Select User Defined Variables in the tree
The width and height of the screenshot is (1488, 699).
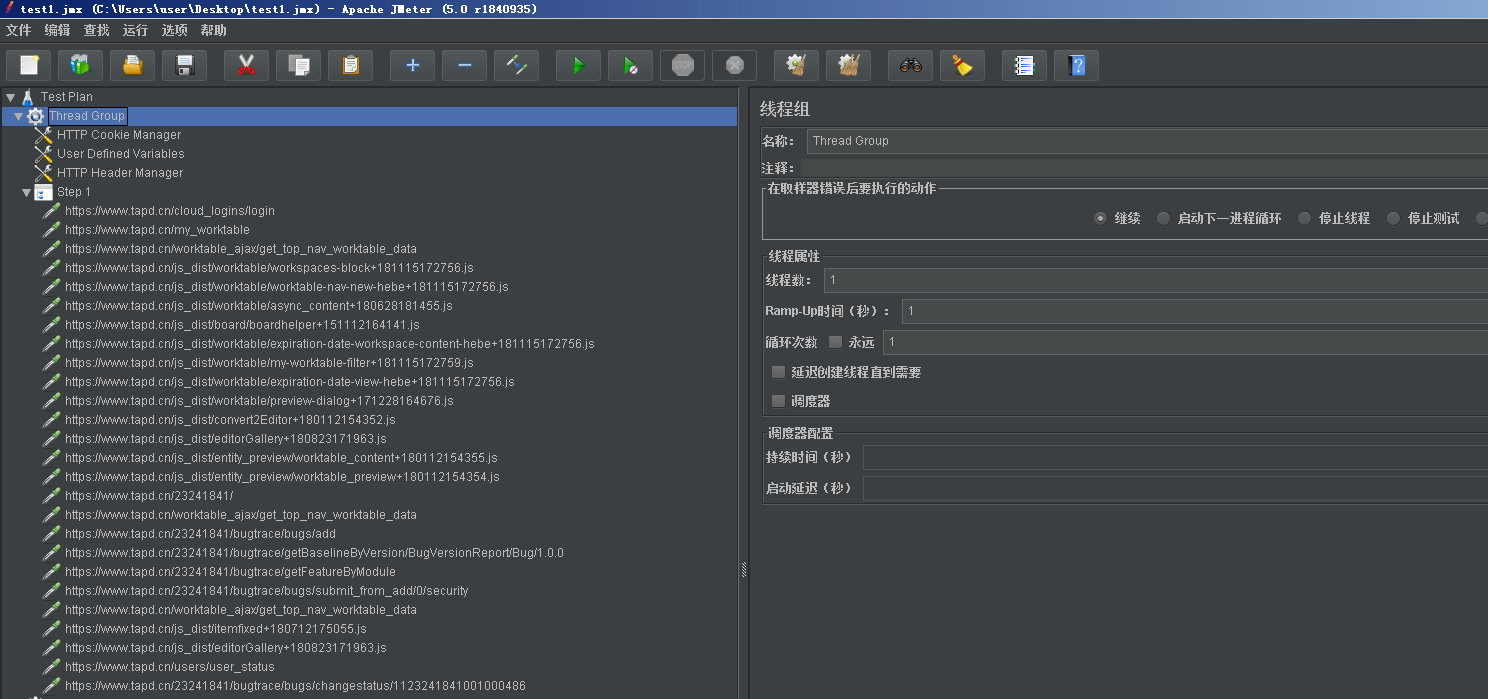(x=120, y=154)
